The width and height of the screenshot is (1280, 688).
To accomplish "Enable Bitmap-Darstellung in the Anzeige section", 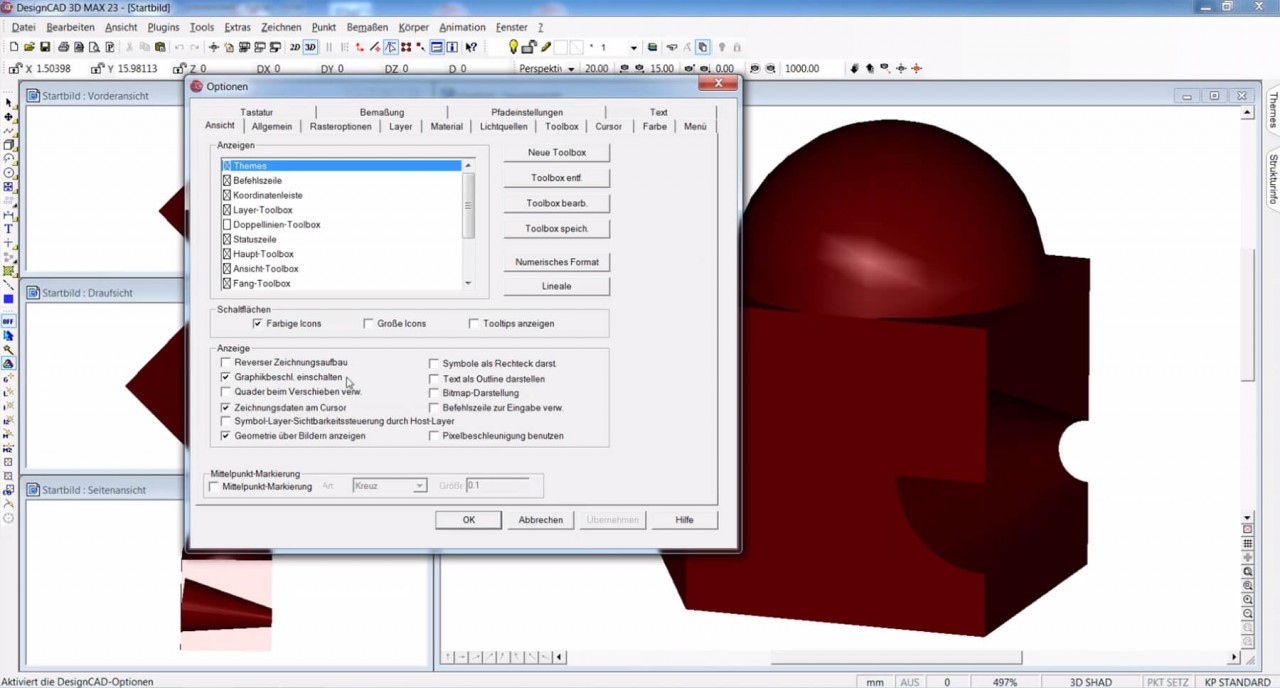I will point(433,393).
